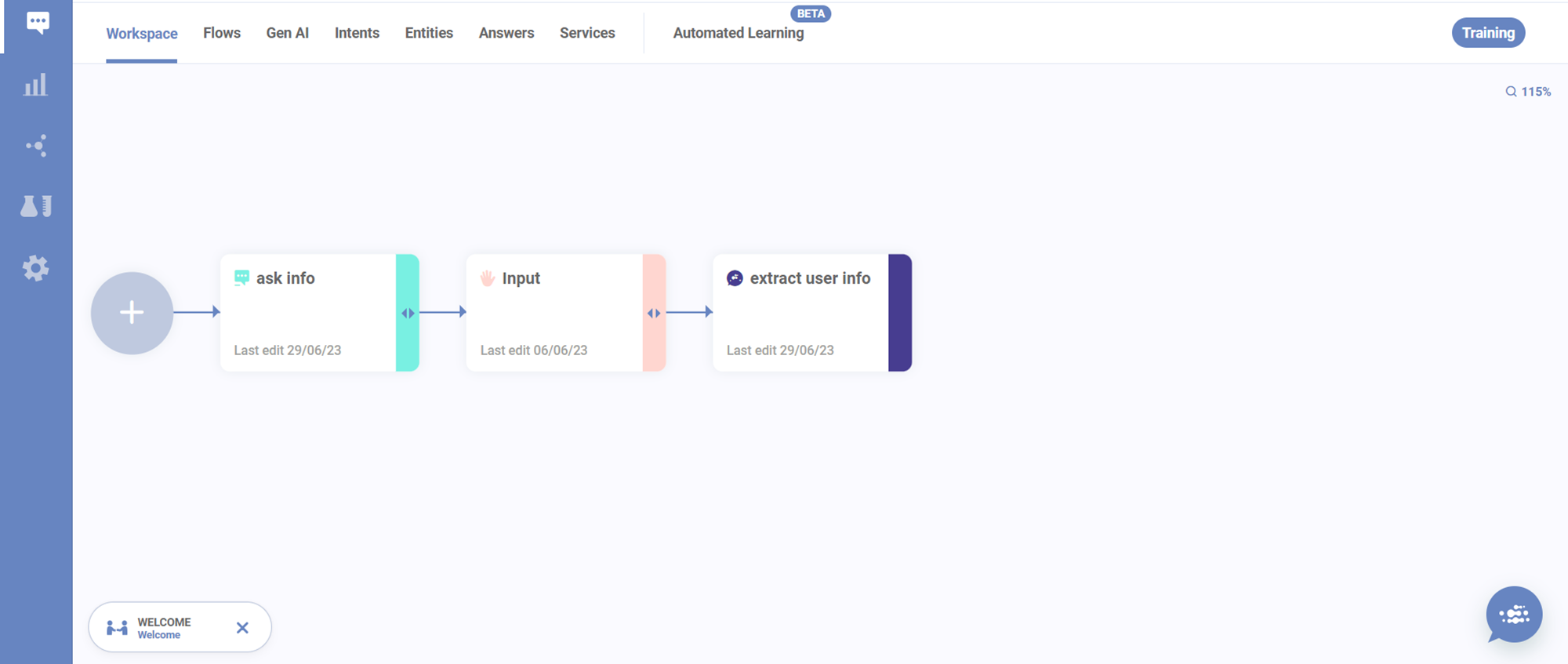This screenshot has height=664, width=1568.
Task: Open the Intents tab
Action: [357, 33]
